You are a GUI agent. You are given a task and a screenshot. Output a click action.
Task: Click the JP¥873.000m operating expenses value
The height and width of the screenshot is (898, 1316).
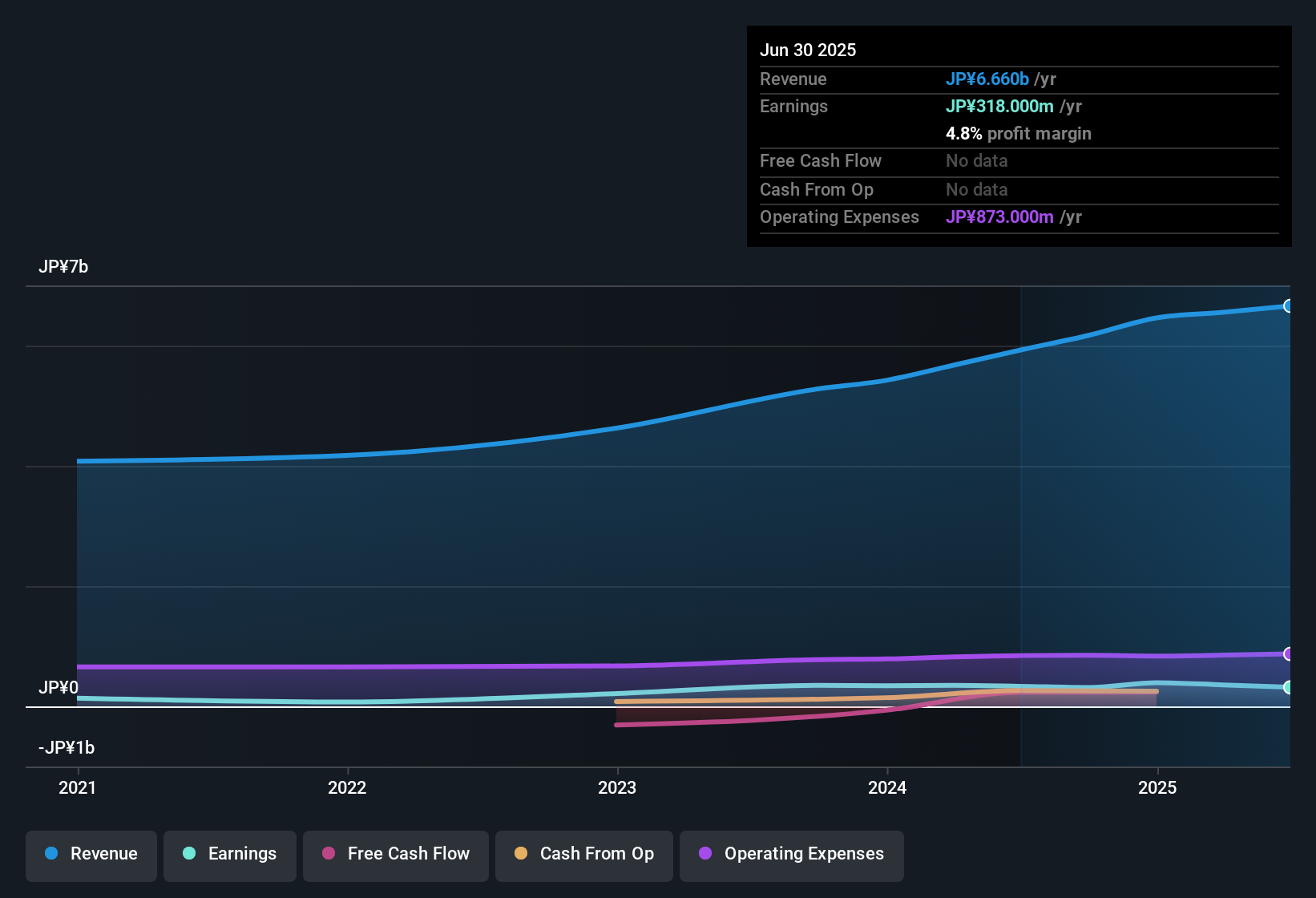(999, 216)
